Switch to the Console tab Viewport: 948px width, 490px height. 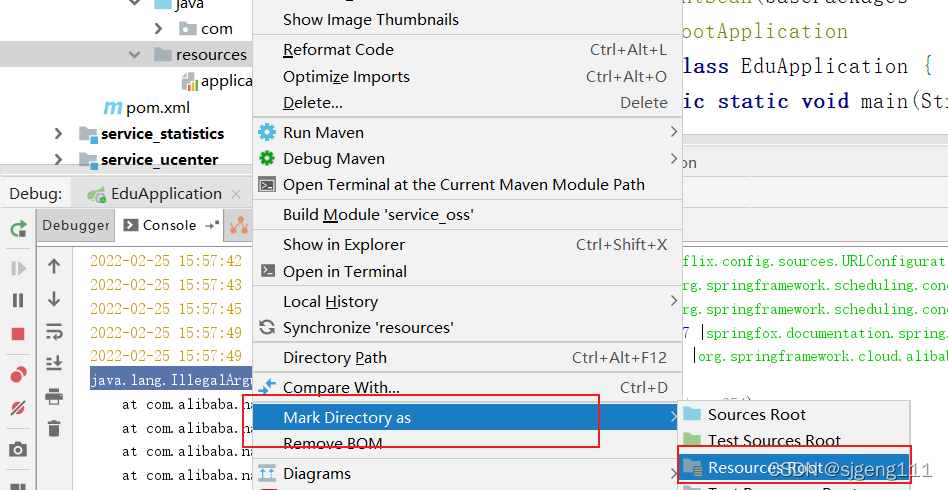pyautogui.click(x=169, y=226)
